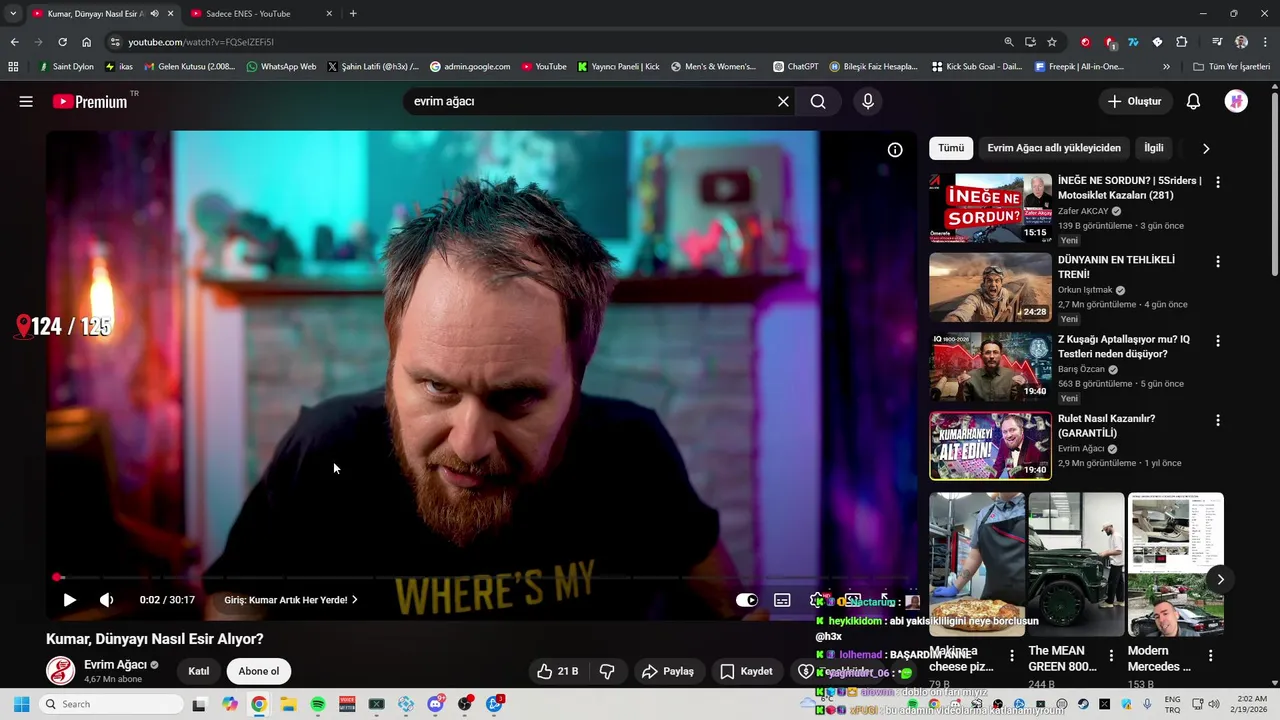Open the WhatsApp Web bookmark
Screen dimensions: 1280x720
pyautogui.click(x=281, y=67)
